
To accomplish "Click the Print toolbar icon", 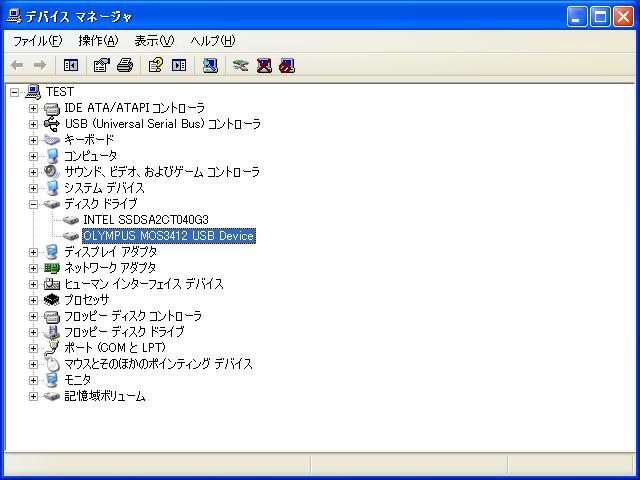I will 125,65.
